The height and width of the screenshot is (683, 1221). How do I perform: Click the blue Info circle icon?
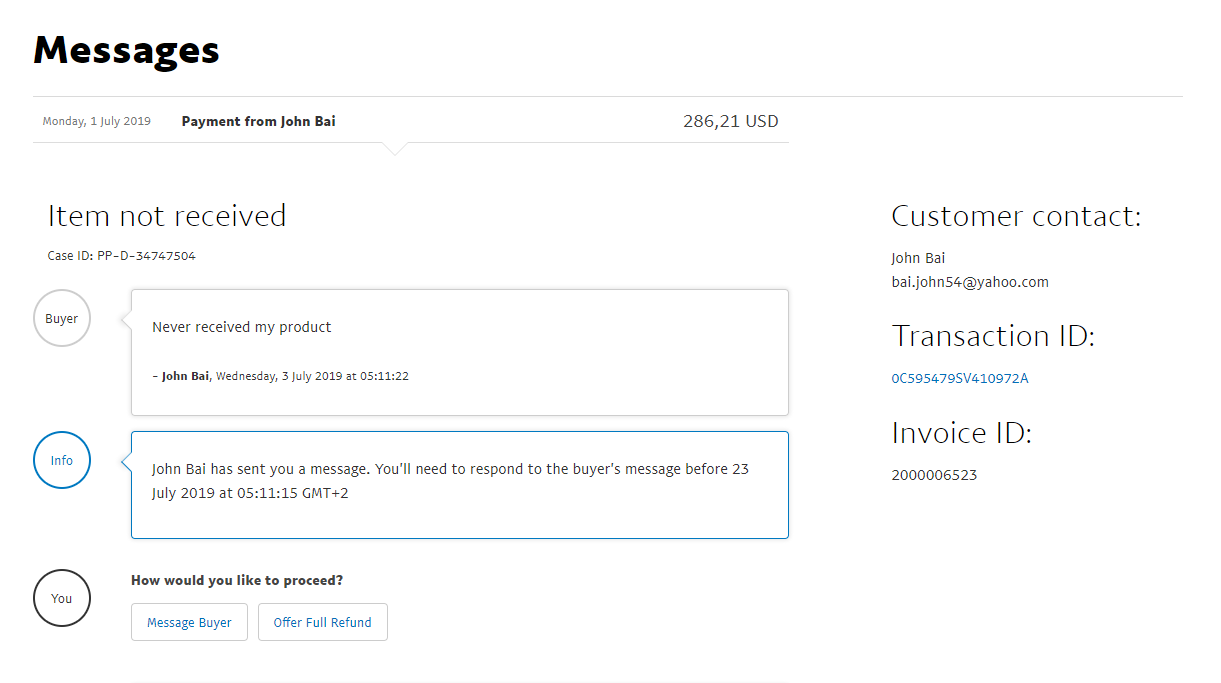[62, 461]
